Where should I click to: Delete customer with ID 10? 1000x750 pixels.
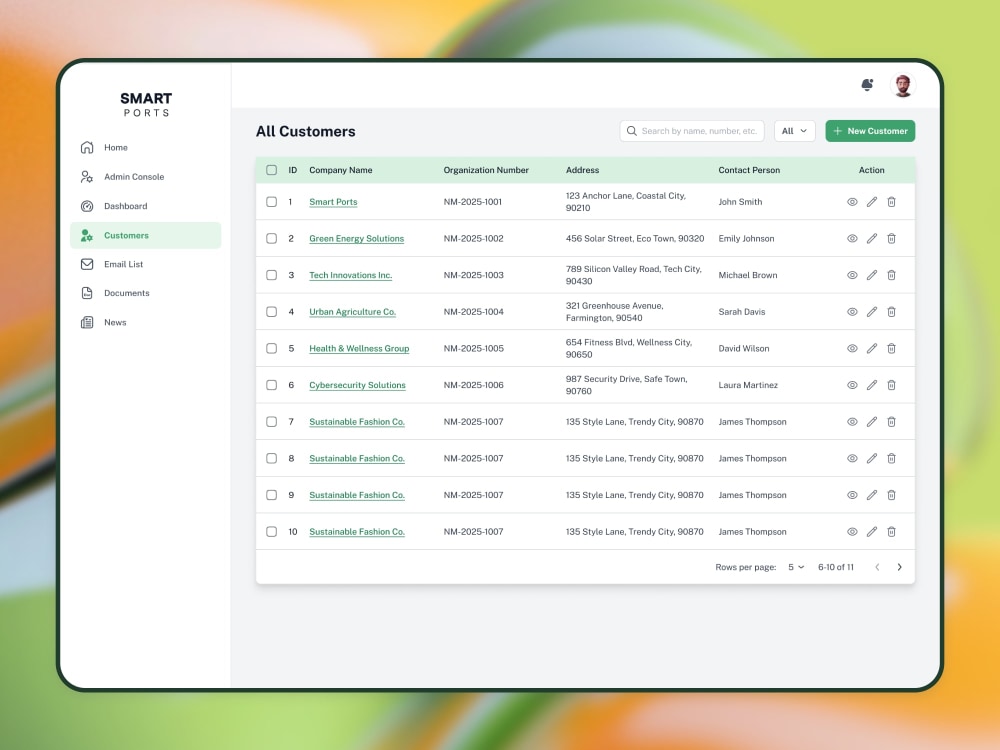[x=892, y=532]
